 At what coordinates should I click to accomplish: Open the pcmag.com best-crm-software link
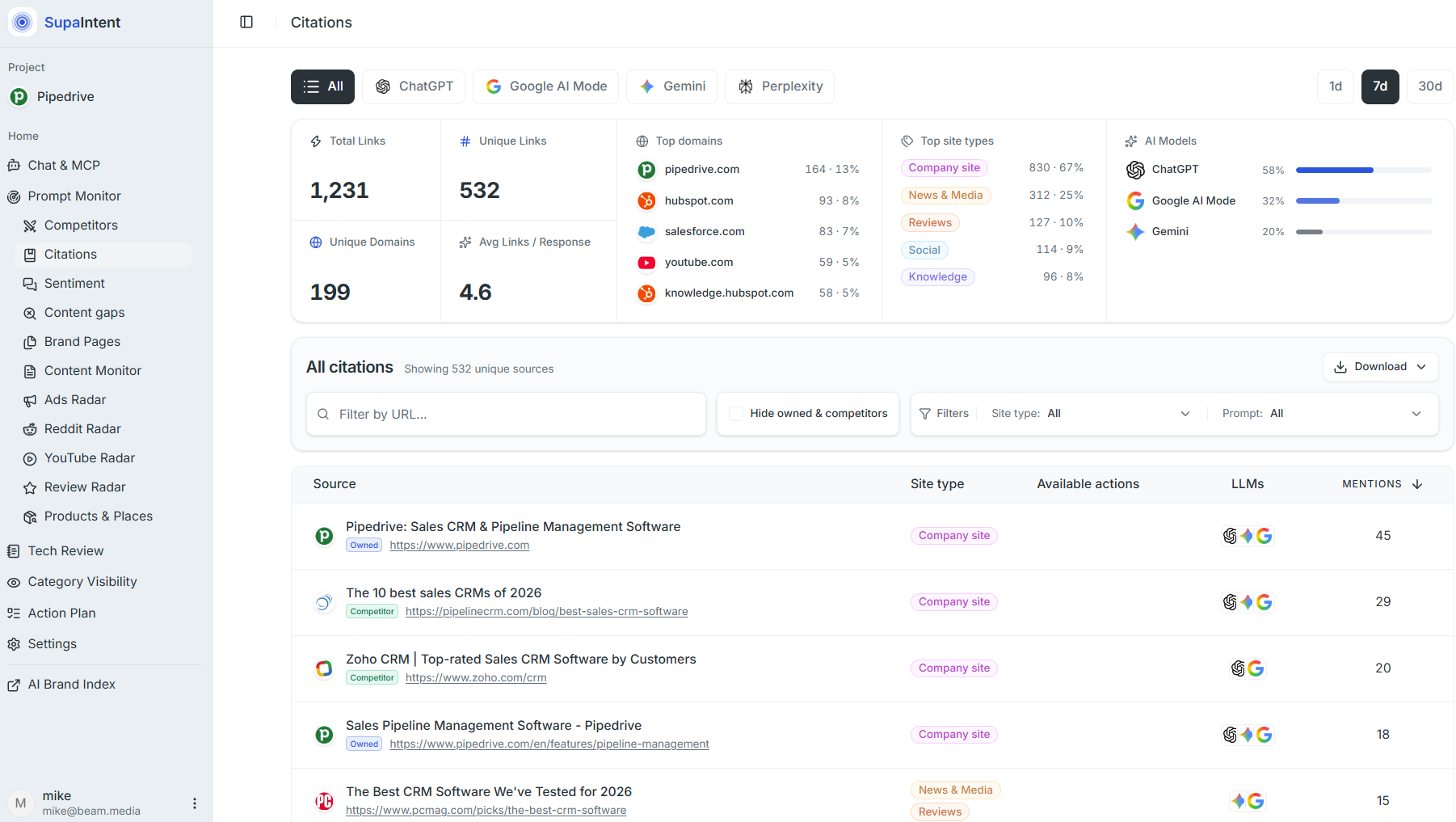pyautogui.click(x=486, y=811)
